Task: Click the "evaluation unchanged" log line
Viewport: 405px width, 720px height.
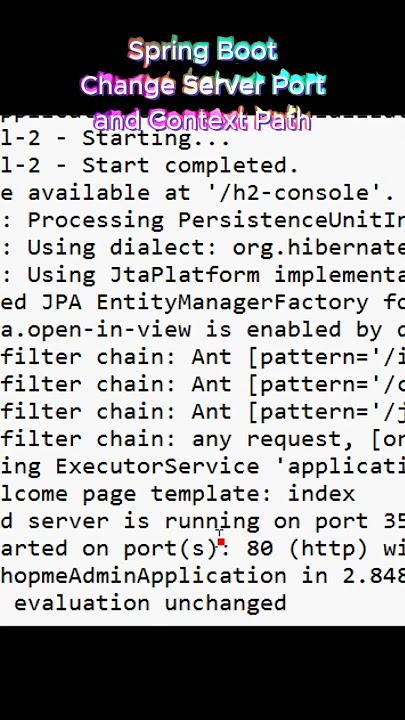Action: point(150,602)
